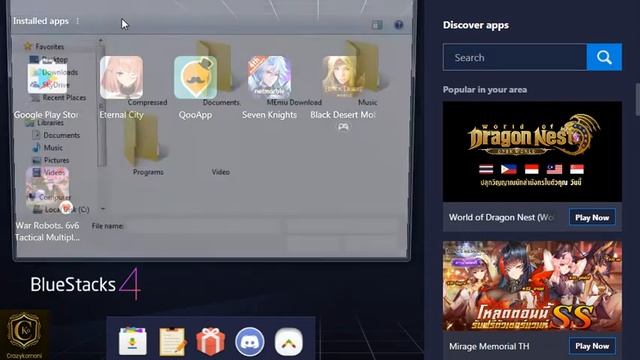Screen dimensions: 640x360
Task: Launch Seven Knights game
Action: coord(269,78)
